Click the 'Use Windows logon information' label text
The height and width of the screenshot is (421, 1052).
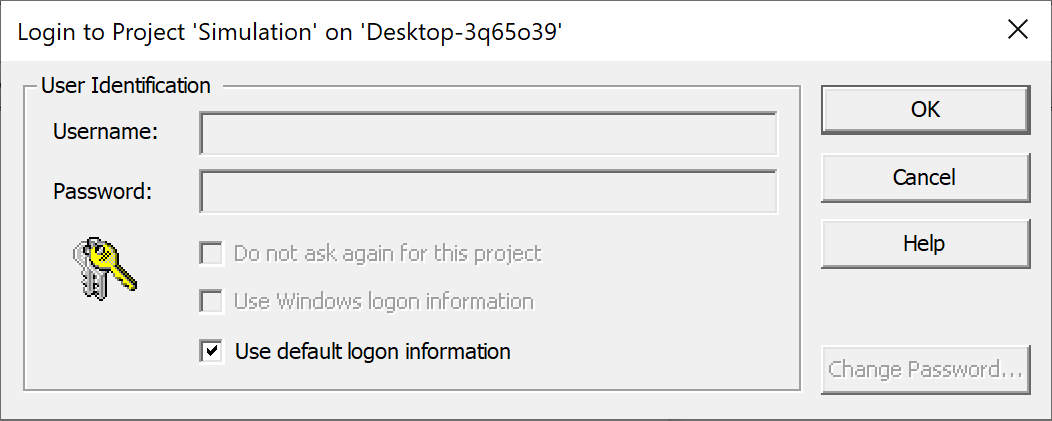383,302
